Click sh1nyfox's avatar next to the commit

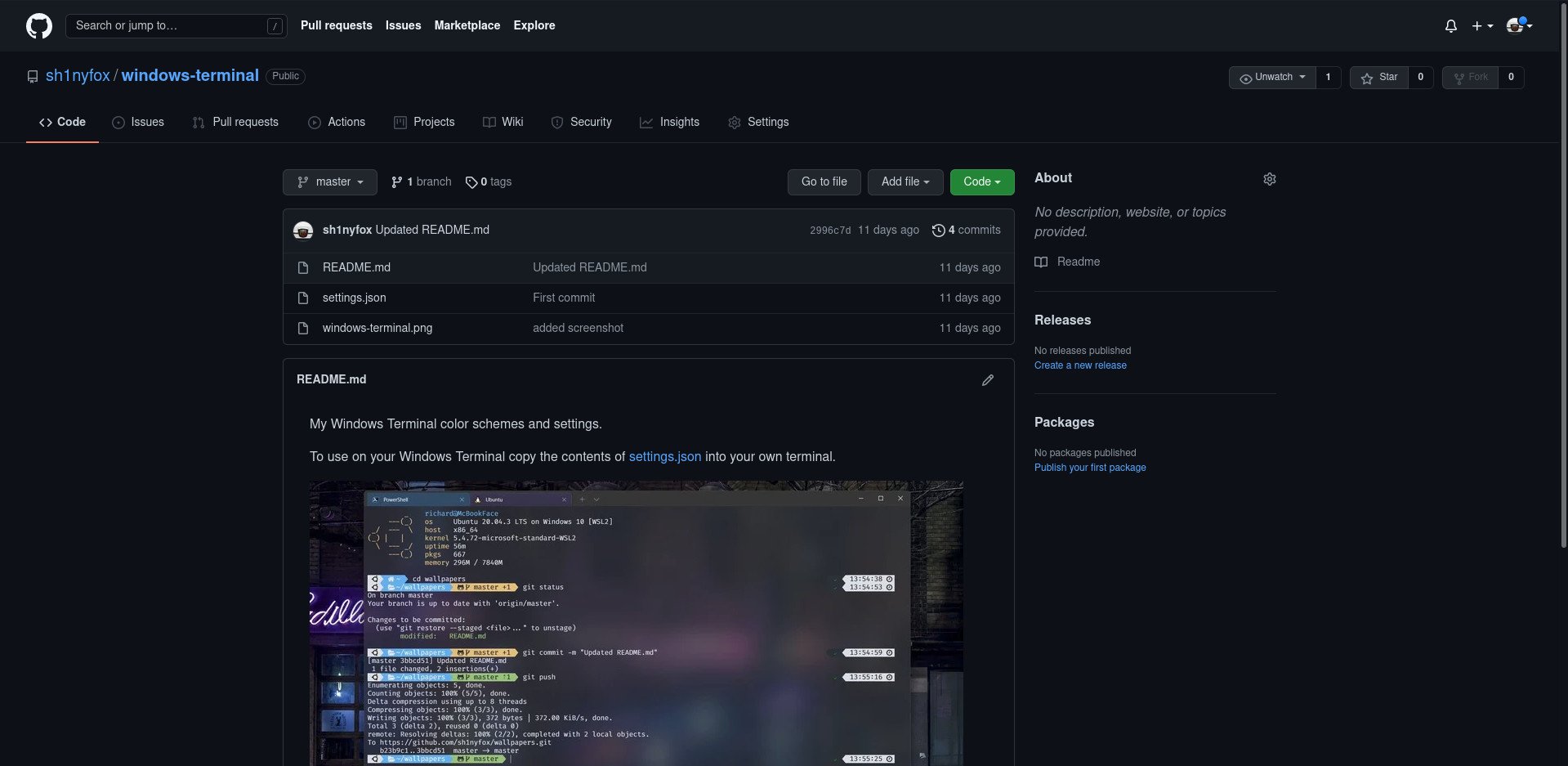[303, 230]
